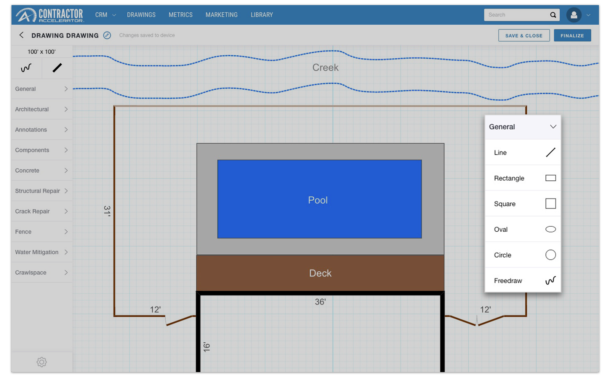Select the Oval shape option
Image resolution: width=610 pixels, height=381 pixels.
[x=522, y=229]
